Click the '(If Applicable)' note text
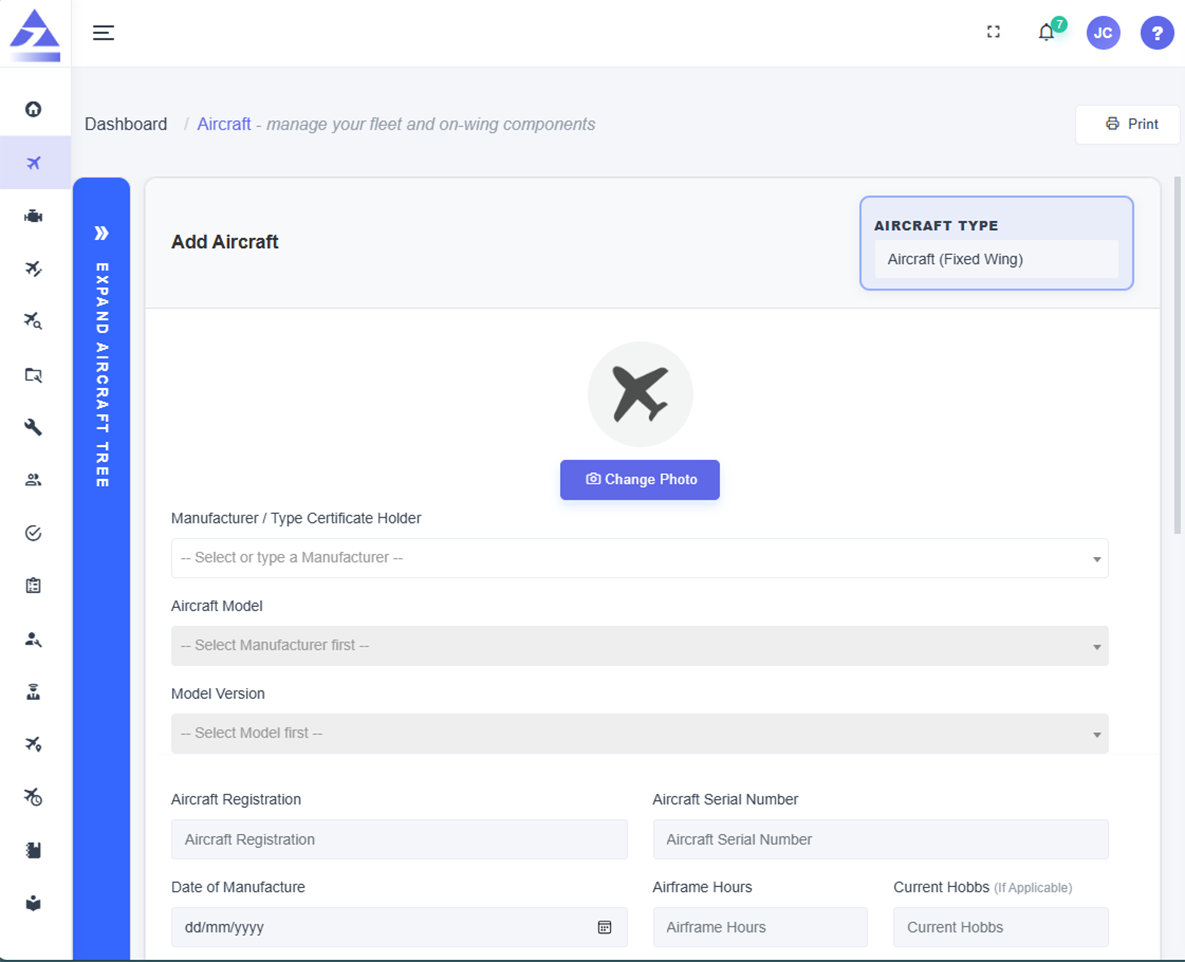Screen dimensions: 1185x962 click(1033, 888)
